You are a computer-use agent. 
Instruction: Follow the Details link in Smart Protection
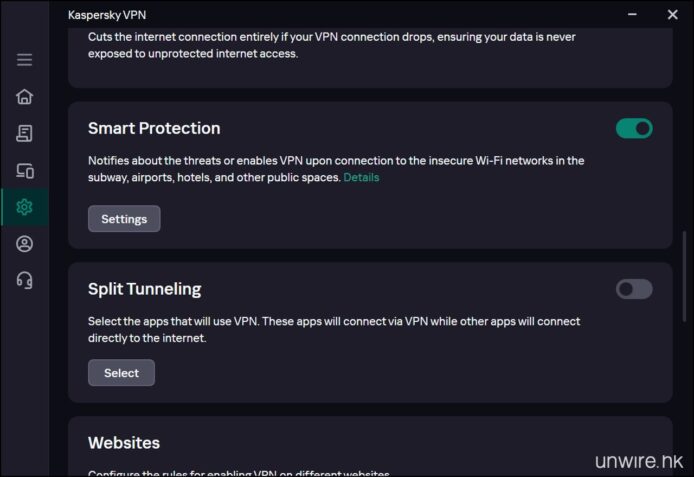coord(361,178)
